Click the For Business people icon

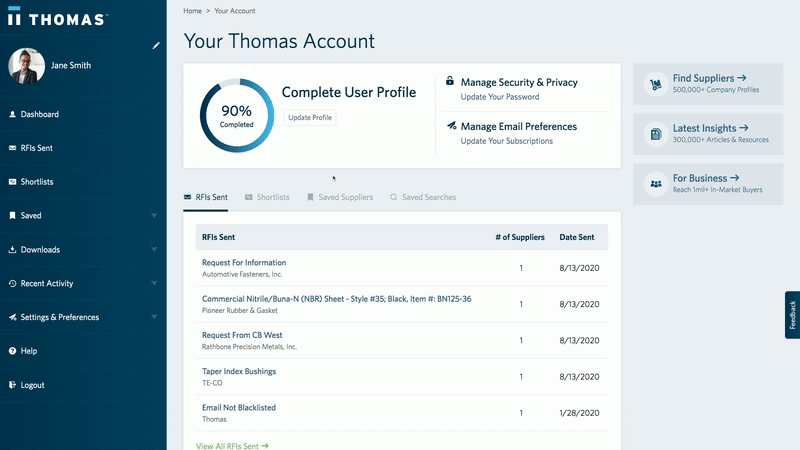click(655, 183)
